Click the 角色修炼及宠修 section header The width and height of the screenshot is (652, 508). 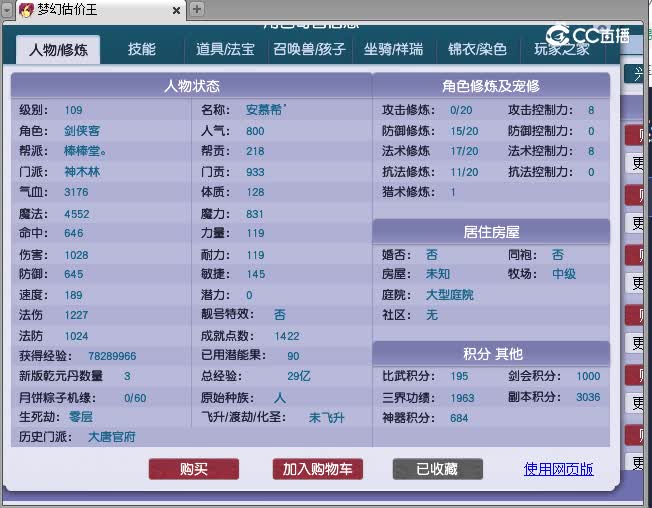pyautogui.click(x=491, y=86)
